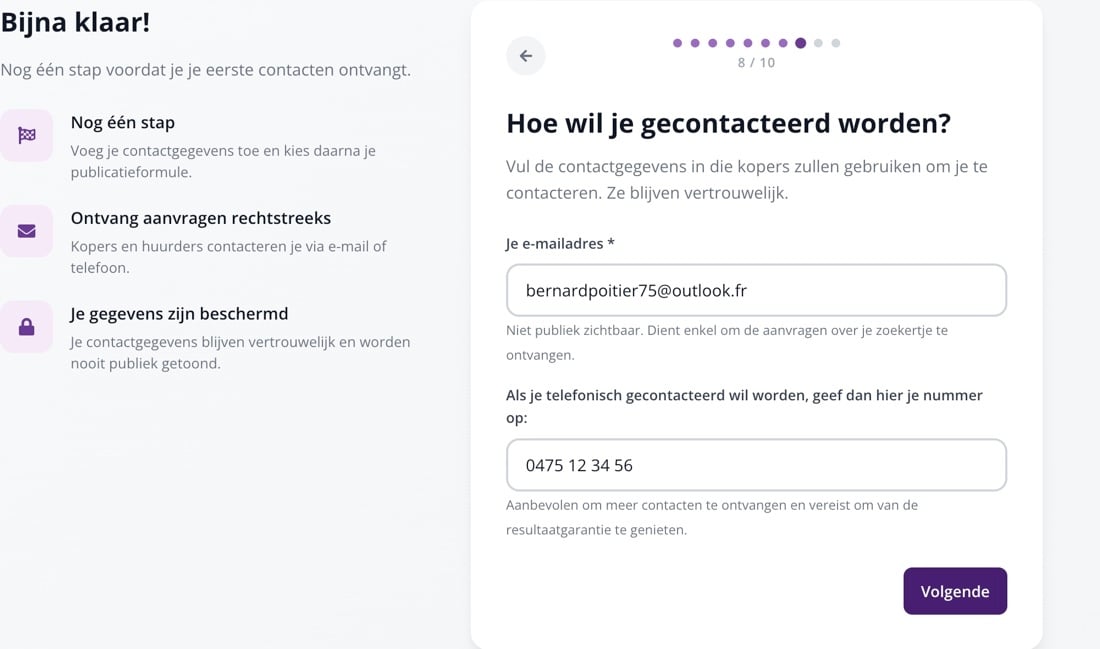This screenshot has height=649, width=1100.
Task: Click the 8 / 10 step counter
Action: coord(756,62)
